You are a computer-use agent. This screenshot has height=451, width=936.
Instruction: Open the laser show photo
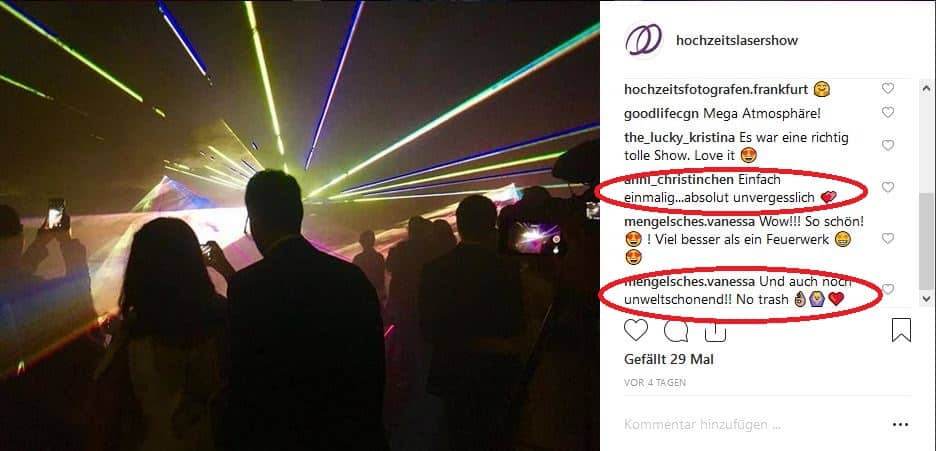pyautogui.click(x=300, y=226)
